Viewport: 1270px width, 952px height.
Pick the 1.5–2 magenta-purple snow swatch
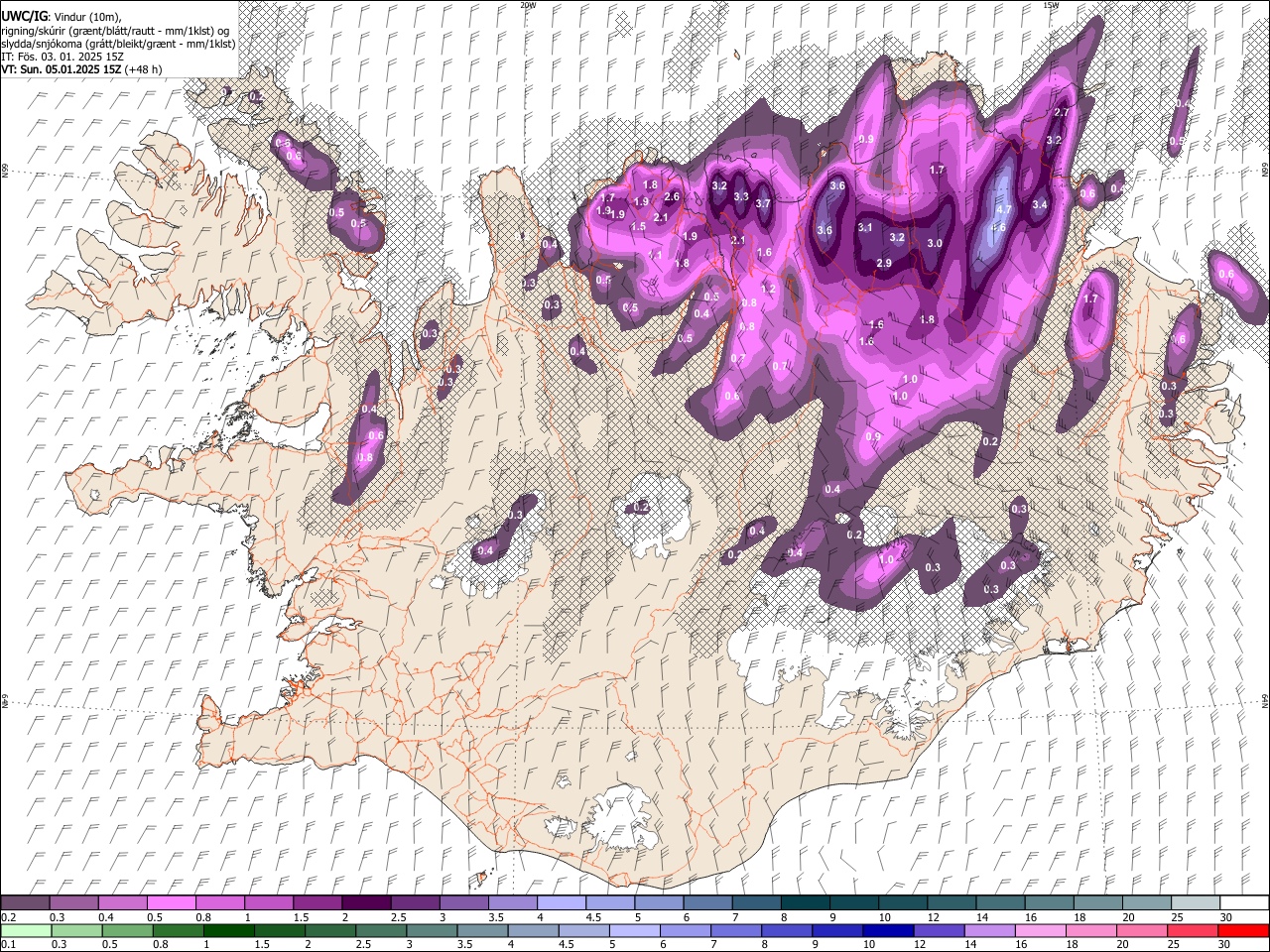click(x=317, y=902)
